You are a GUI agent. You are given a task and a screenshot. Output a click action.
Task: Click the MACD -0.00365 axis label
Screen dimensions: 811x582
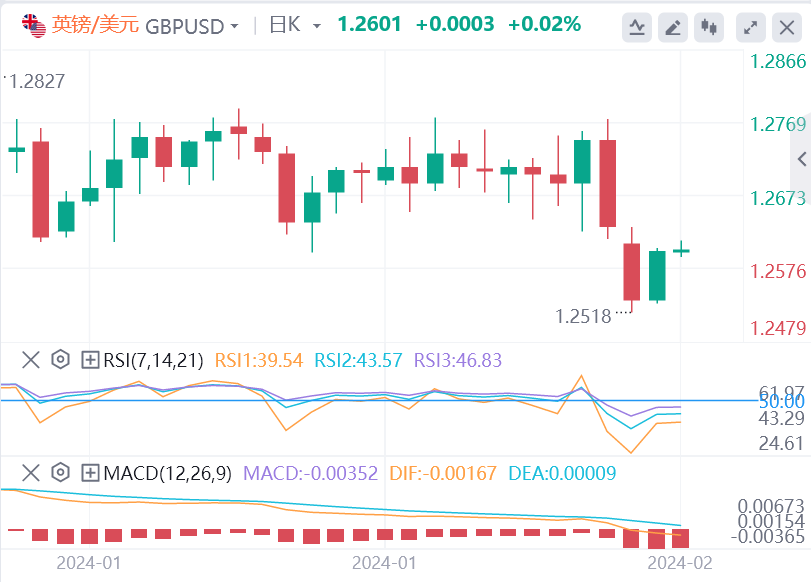coord(768,537)
